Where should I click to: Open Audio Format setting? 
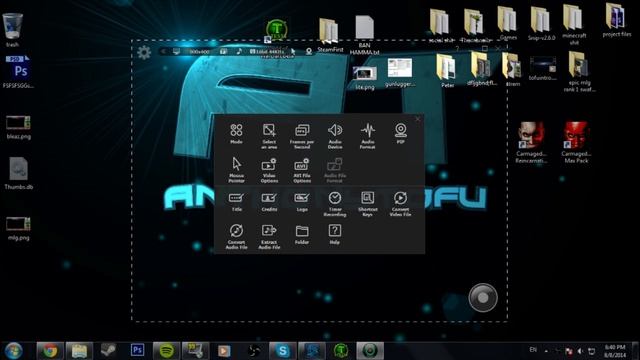[368, 136]
